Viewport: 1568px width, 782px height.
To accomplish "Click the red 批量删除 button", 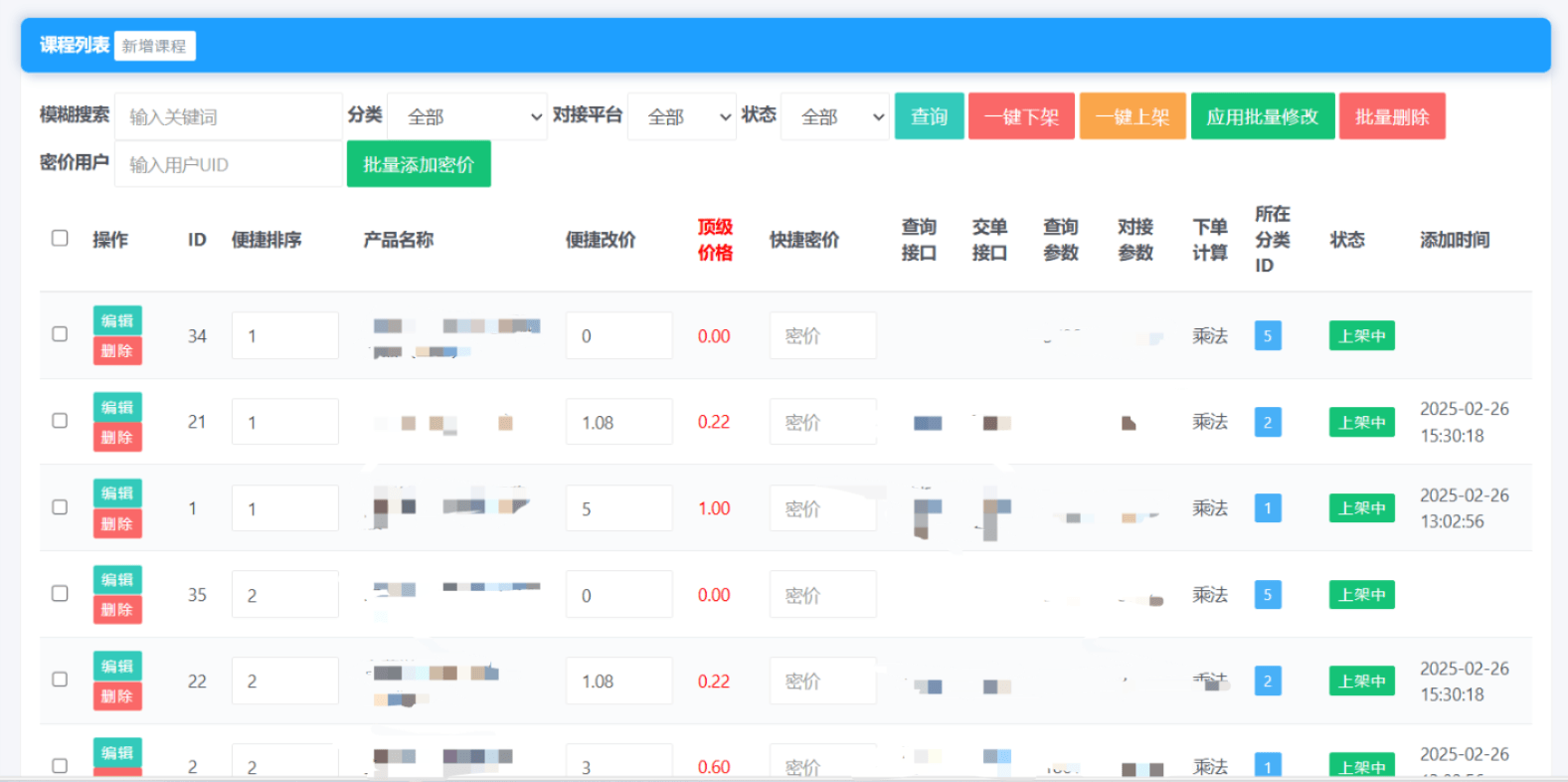I will coord(1391,116).
